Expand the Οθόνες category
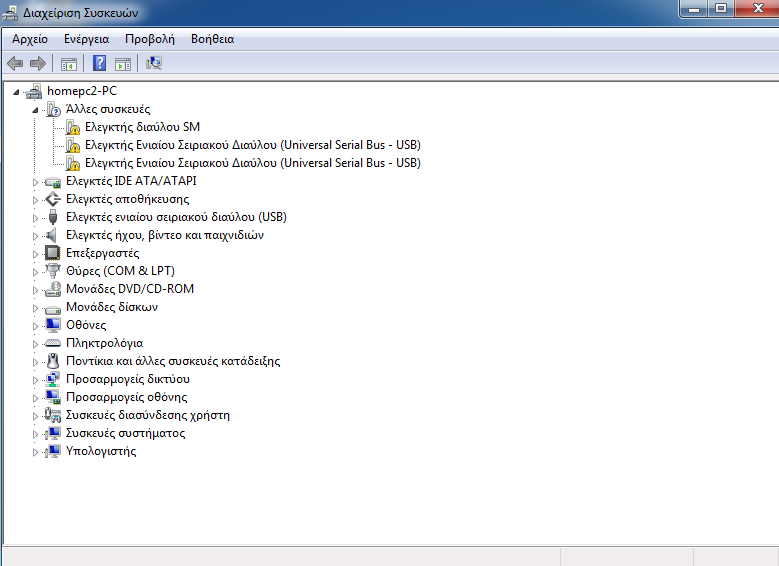 (35, 325)
